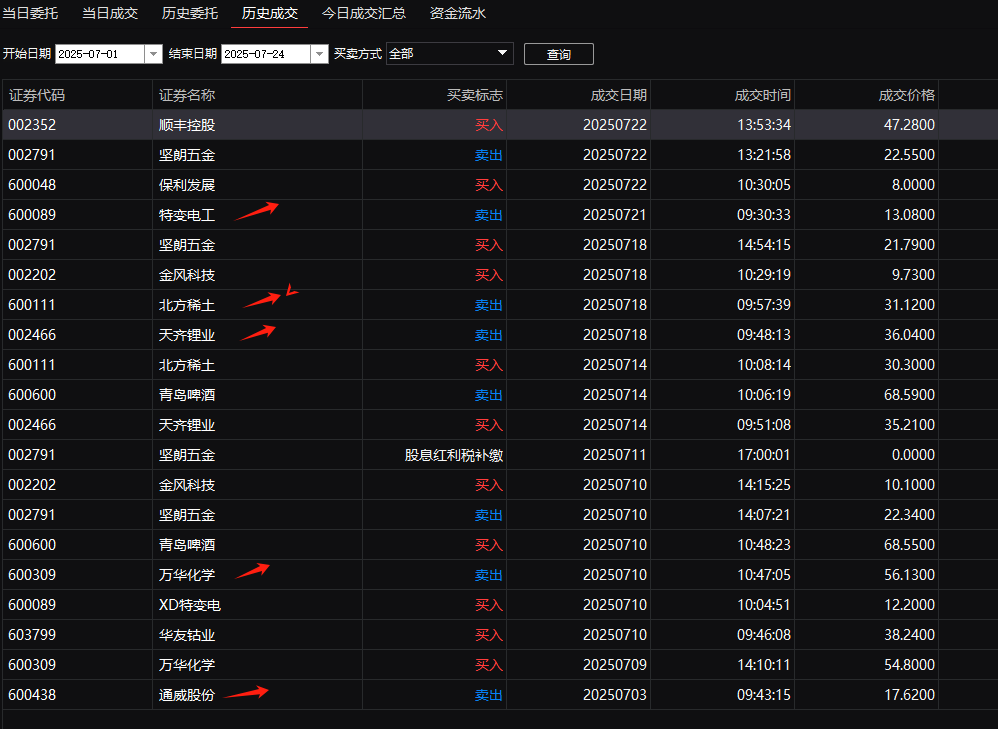998x729 pixels.
Task: Select code 600438 in last row
Action: point(32,695)
